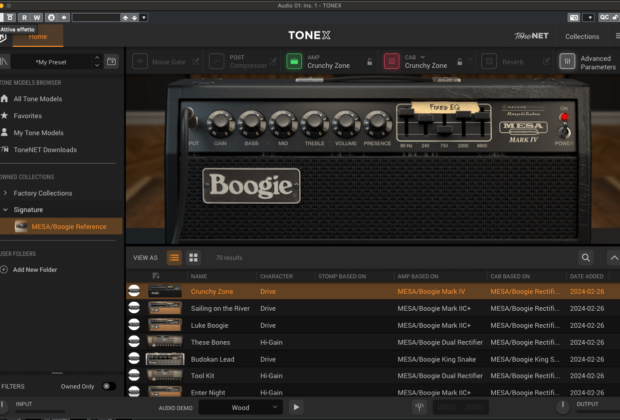Click the host snapshot camera icon

click(x=574, y=17)
